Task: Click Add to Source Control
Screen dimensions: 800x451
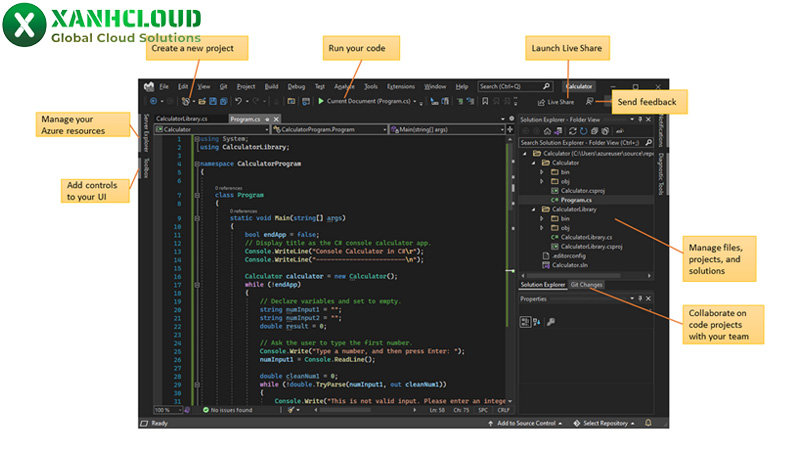Action: click(x=525, y=423)
